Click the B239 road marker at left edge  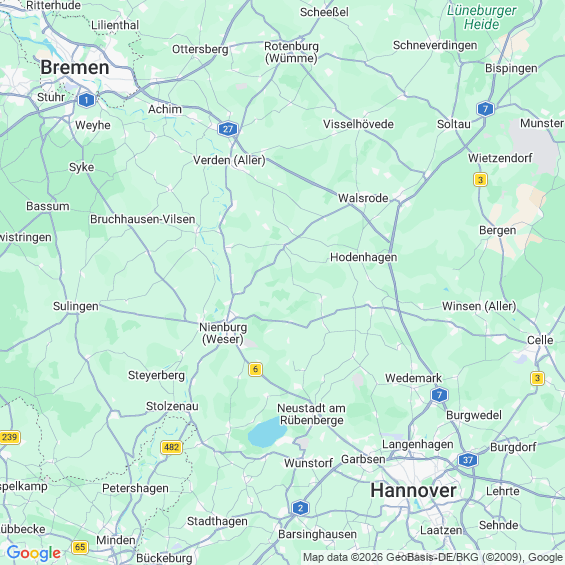pos(10,437)
